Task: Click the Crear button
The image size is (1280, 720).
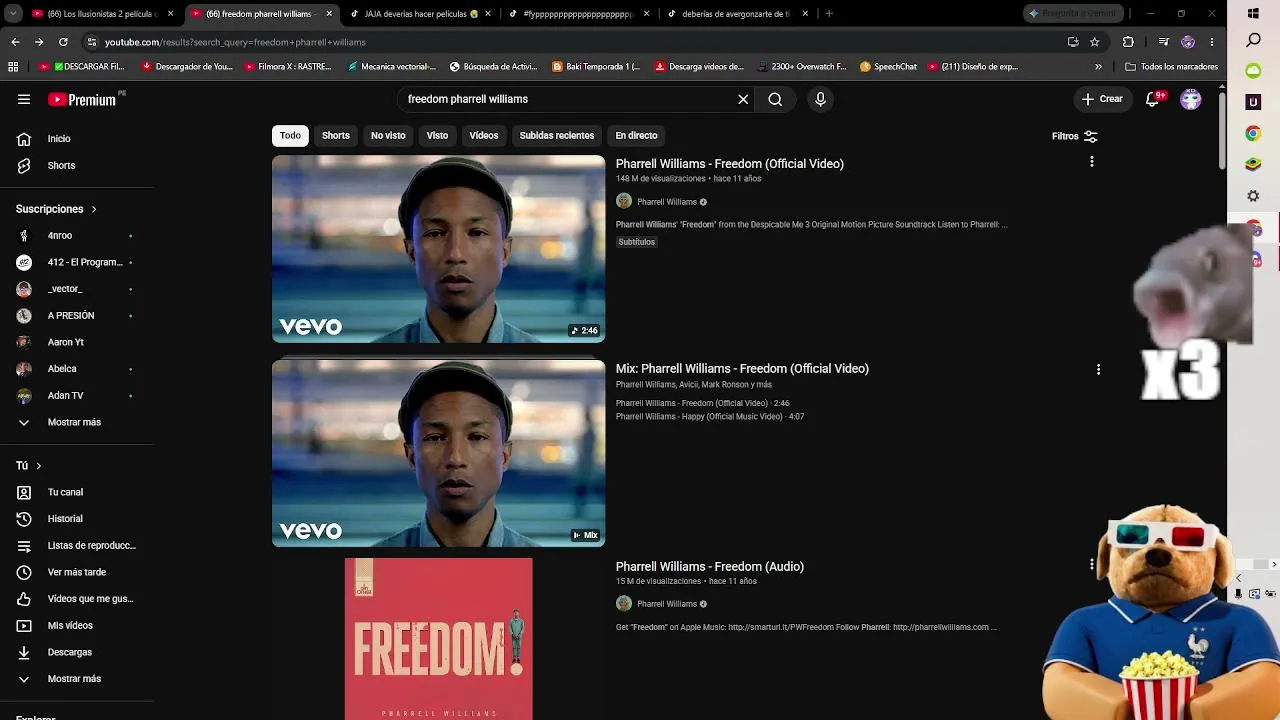Action: 1102,99
